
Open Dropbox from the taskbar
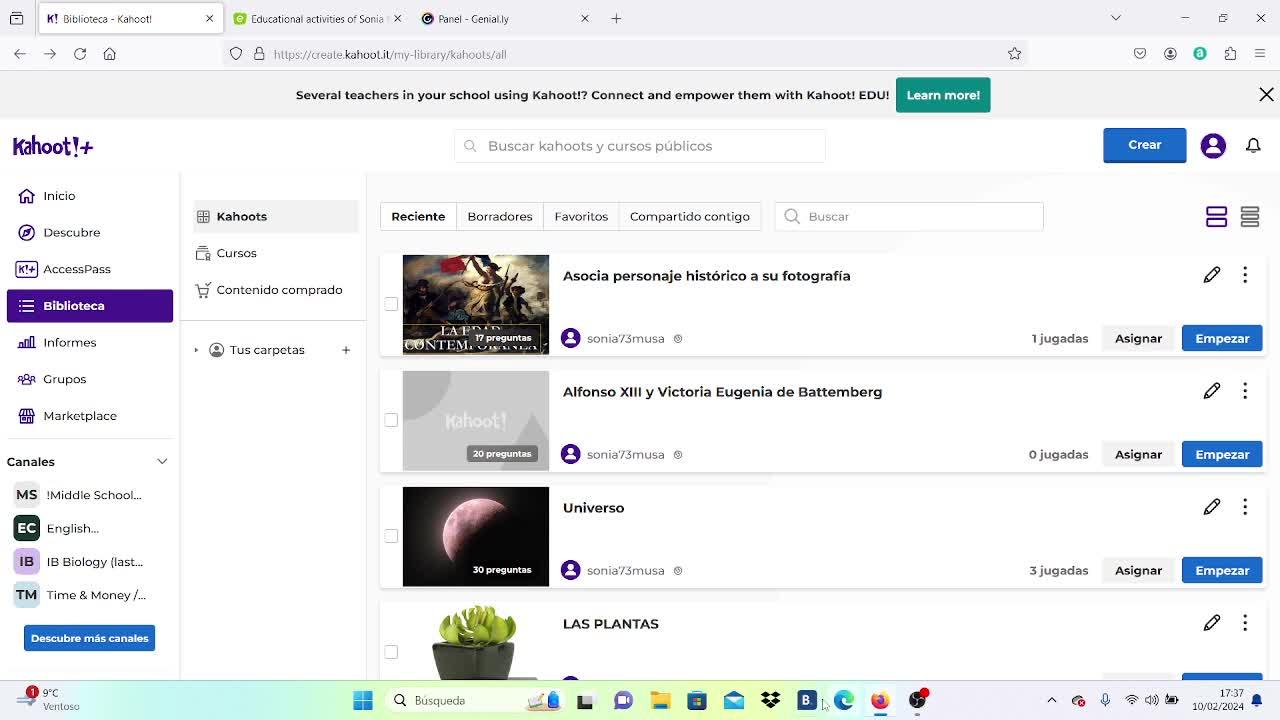point(770,700)
